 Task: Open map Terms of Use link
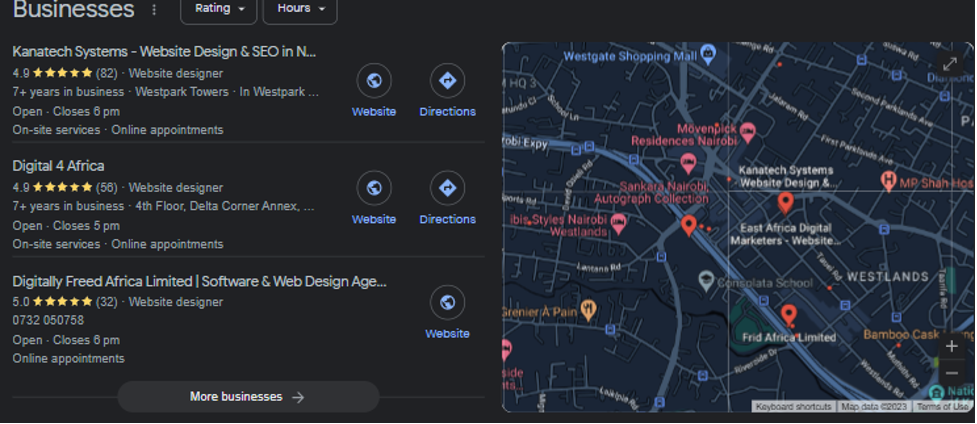click(x=942, y=407)
